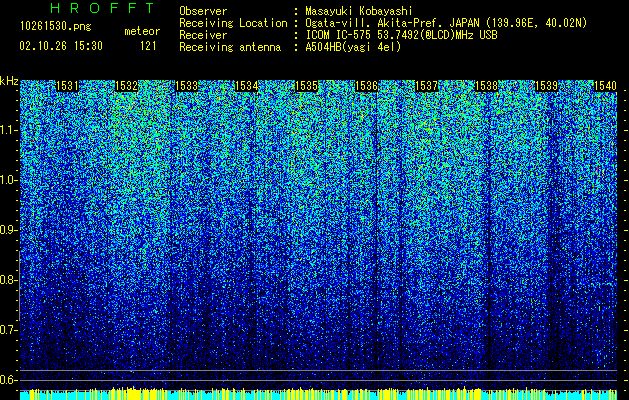Select the file name 10261530.png
This screenshot has height=400, width=629.
coord(56,26)
